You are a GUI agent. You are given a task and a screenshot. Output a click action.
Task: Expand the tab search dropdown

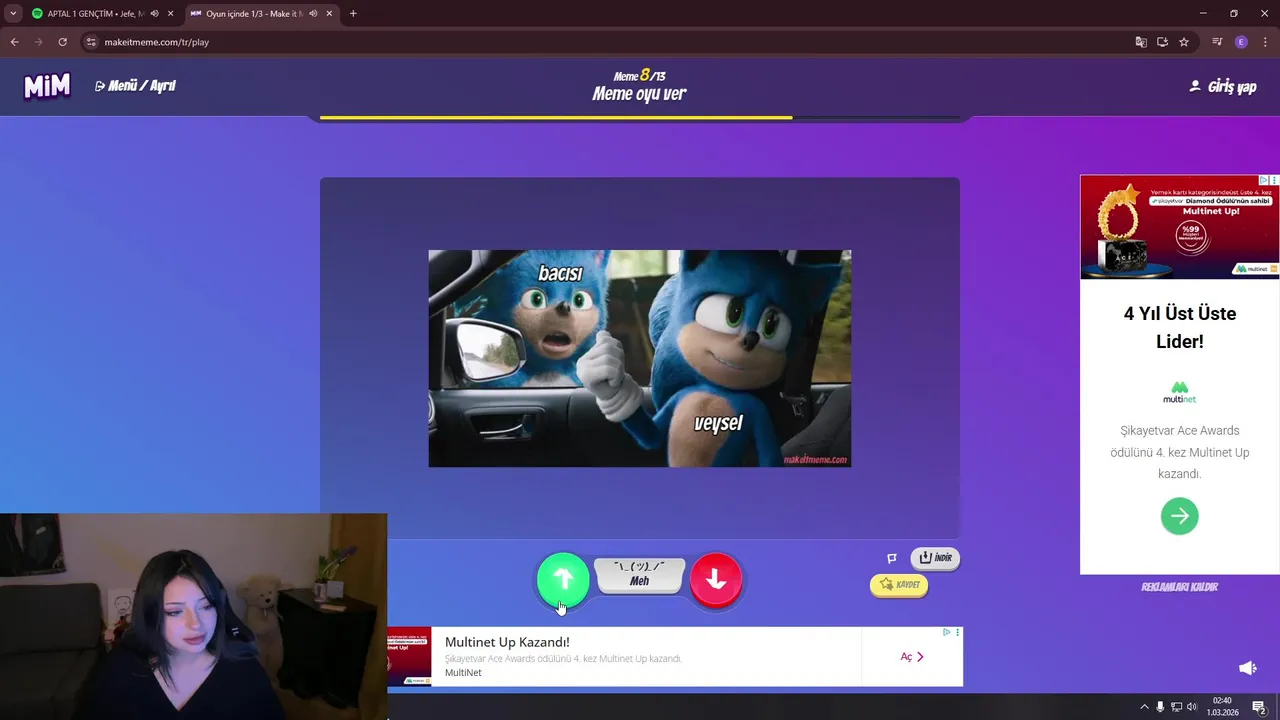coord(12,14)
